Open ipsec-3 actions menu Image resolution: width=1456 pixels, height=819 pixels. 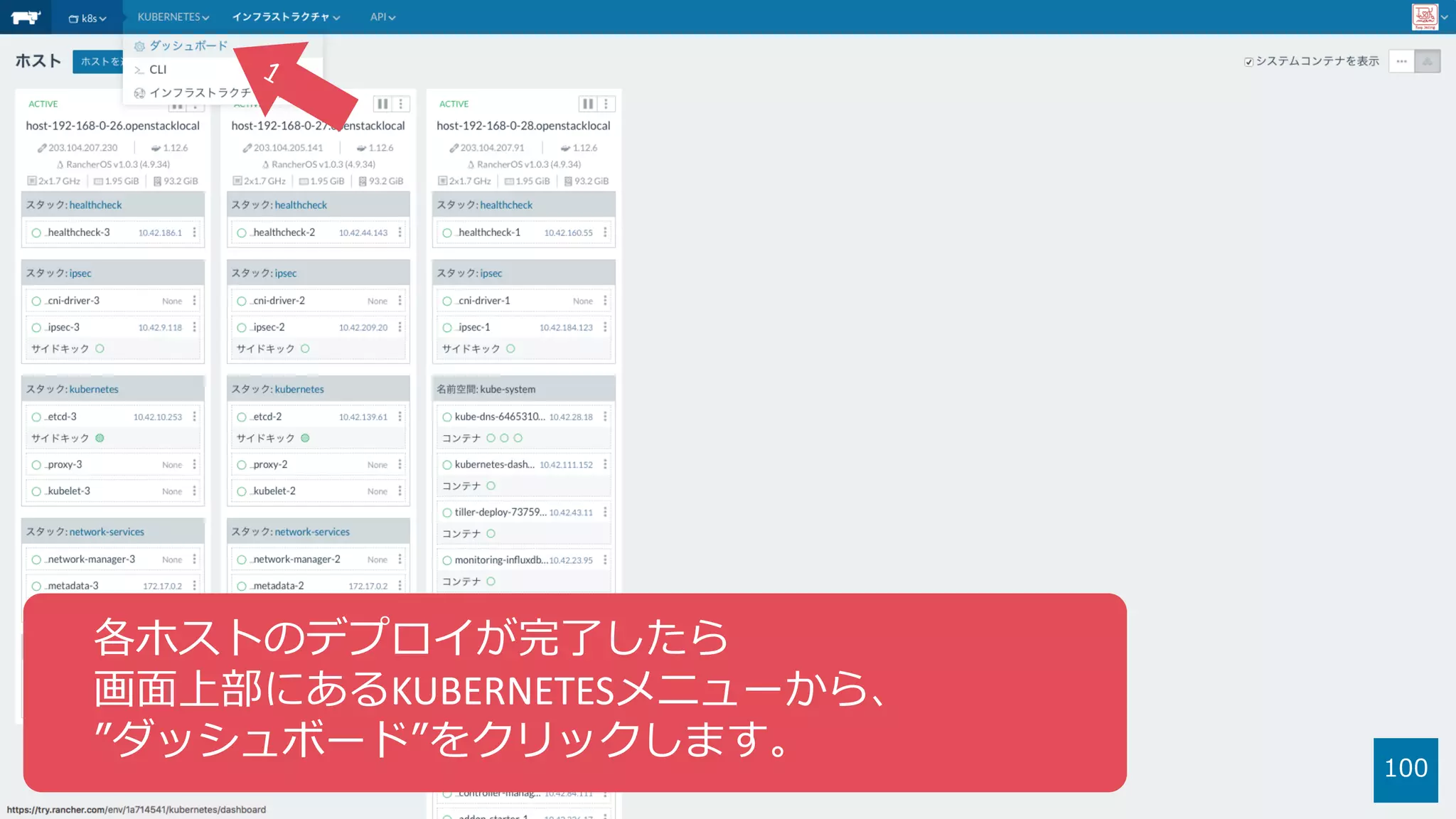194,327
